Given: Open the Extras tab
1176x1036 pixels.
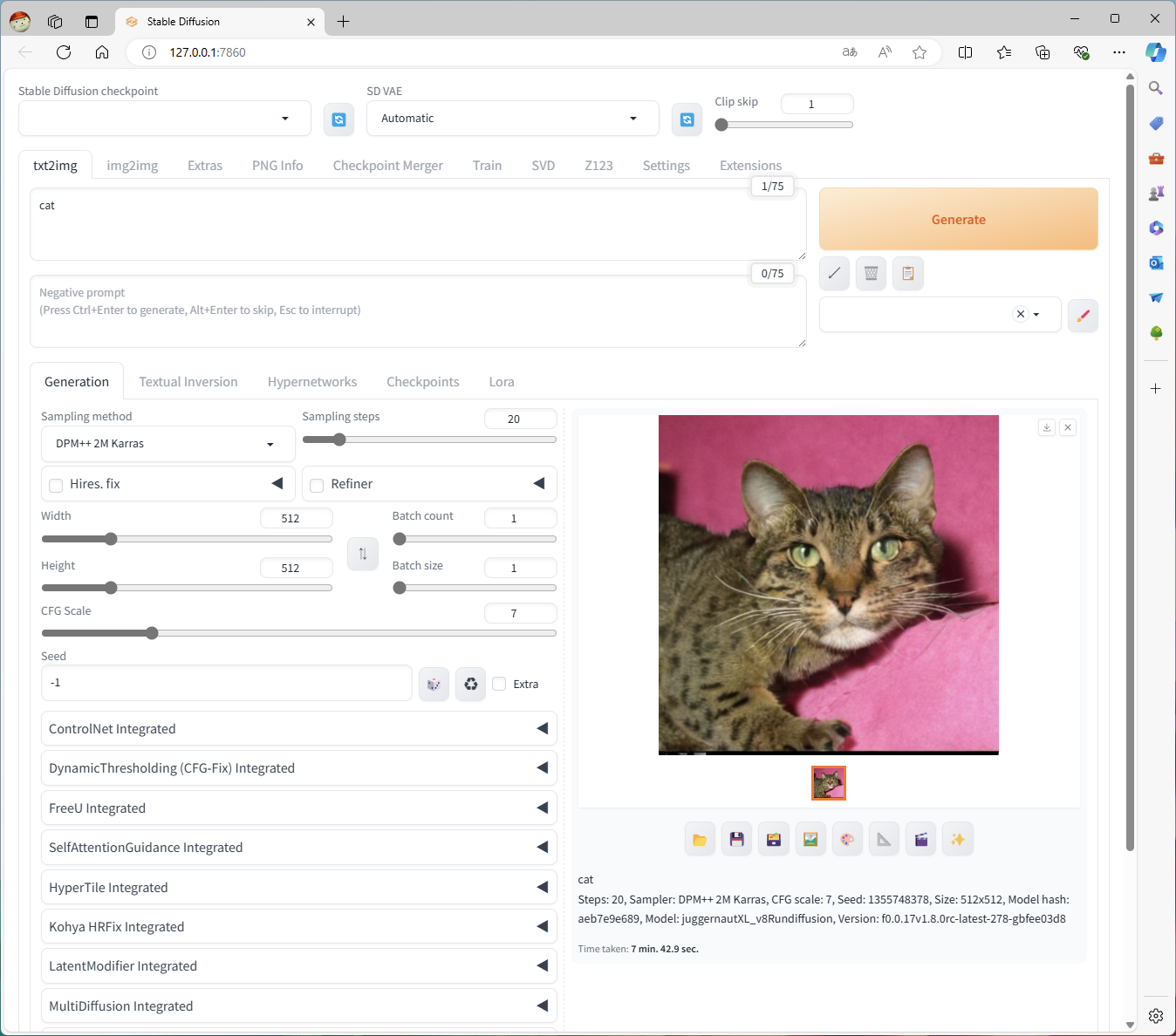Looking at the screenshot, I should point(205,166).
